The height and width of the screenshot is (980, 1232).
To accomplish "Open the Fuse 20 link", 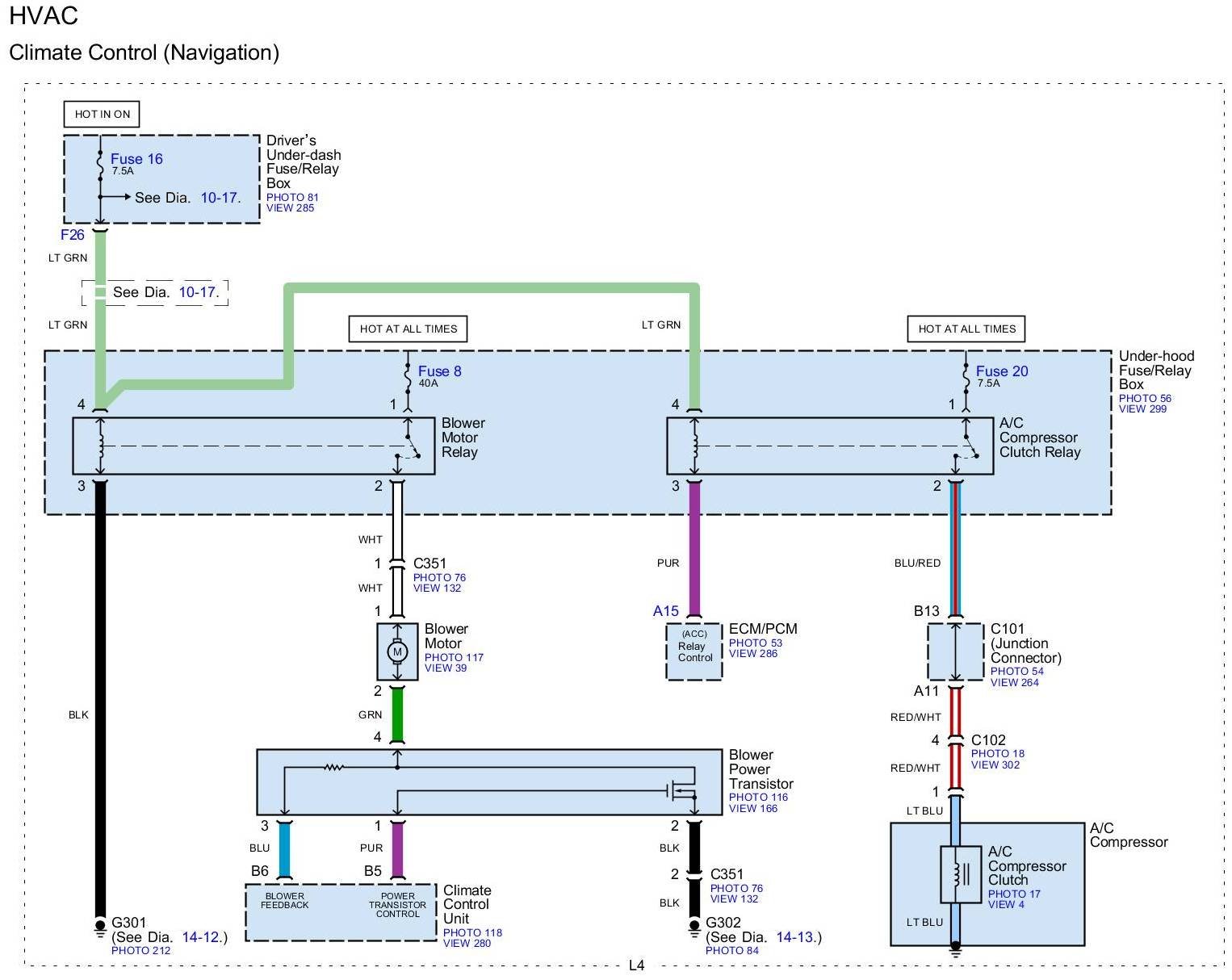I will [1001, 371].
